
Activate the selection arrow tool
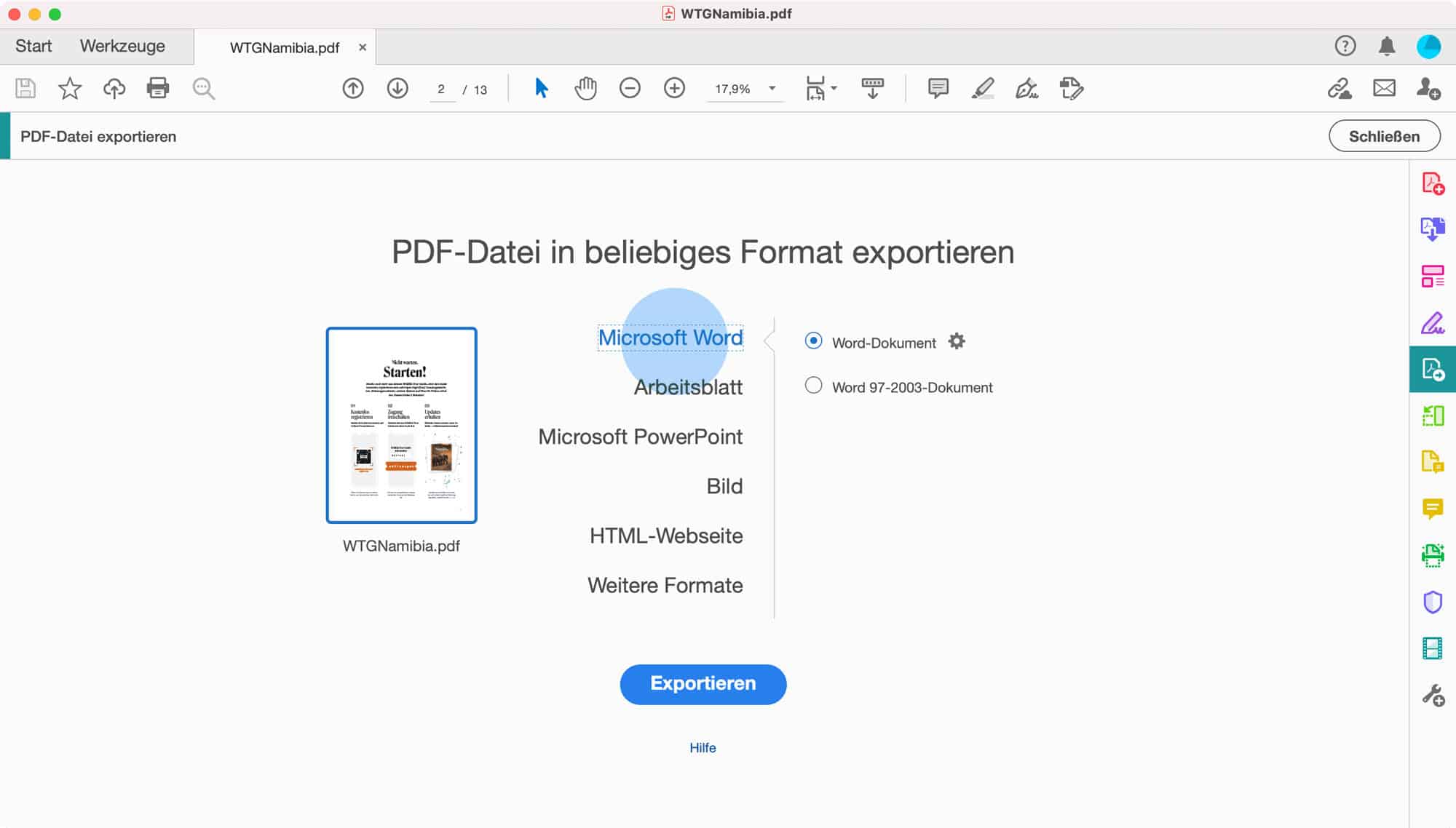pos(541,89)
